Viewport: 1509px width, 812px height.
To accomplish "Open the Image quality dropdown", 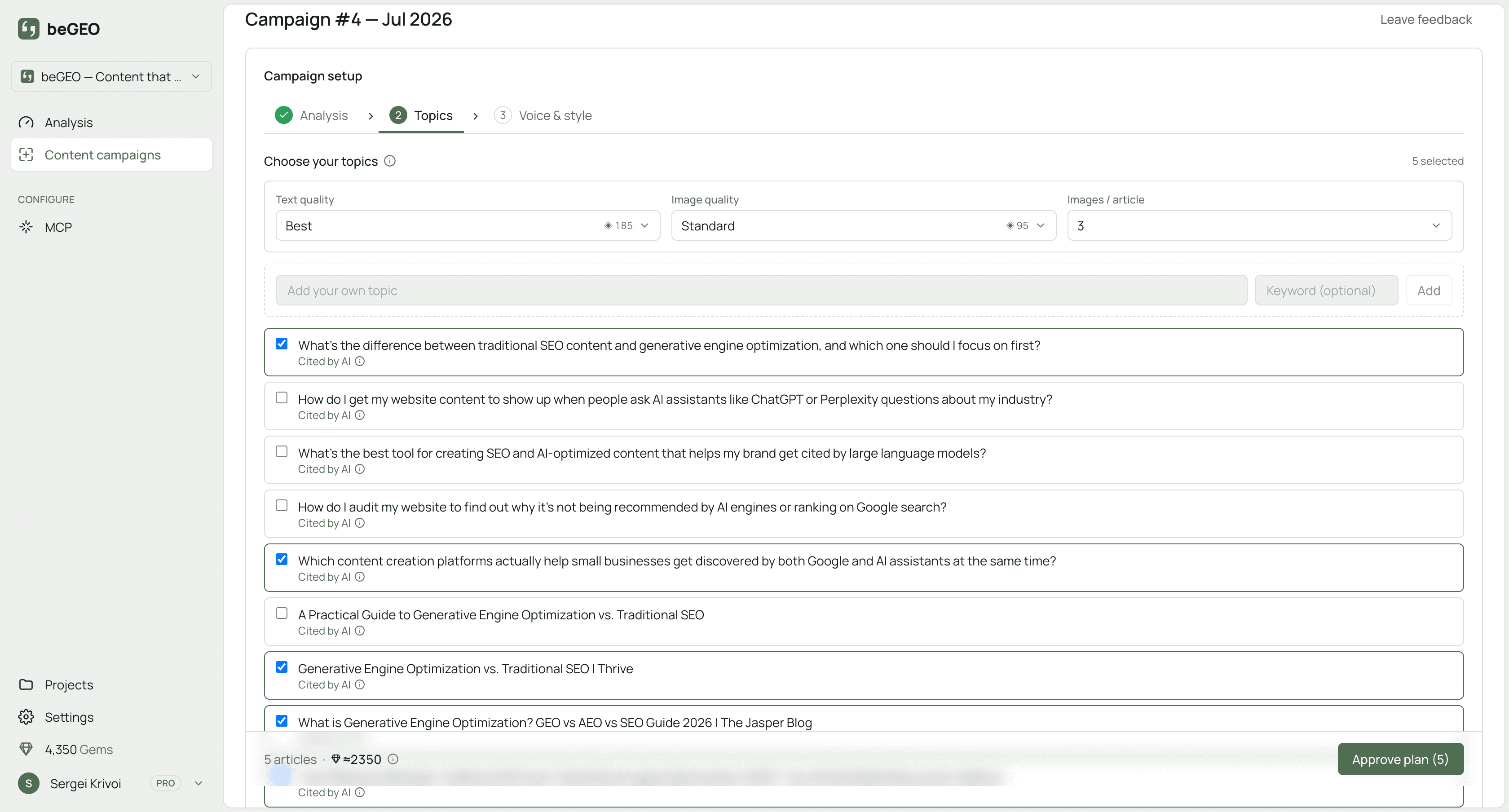I will 864,225.
